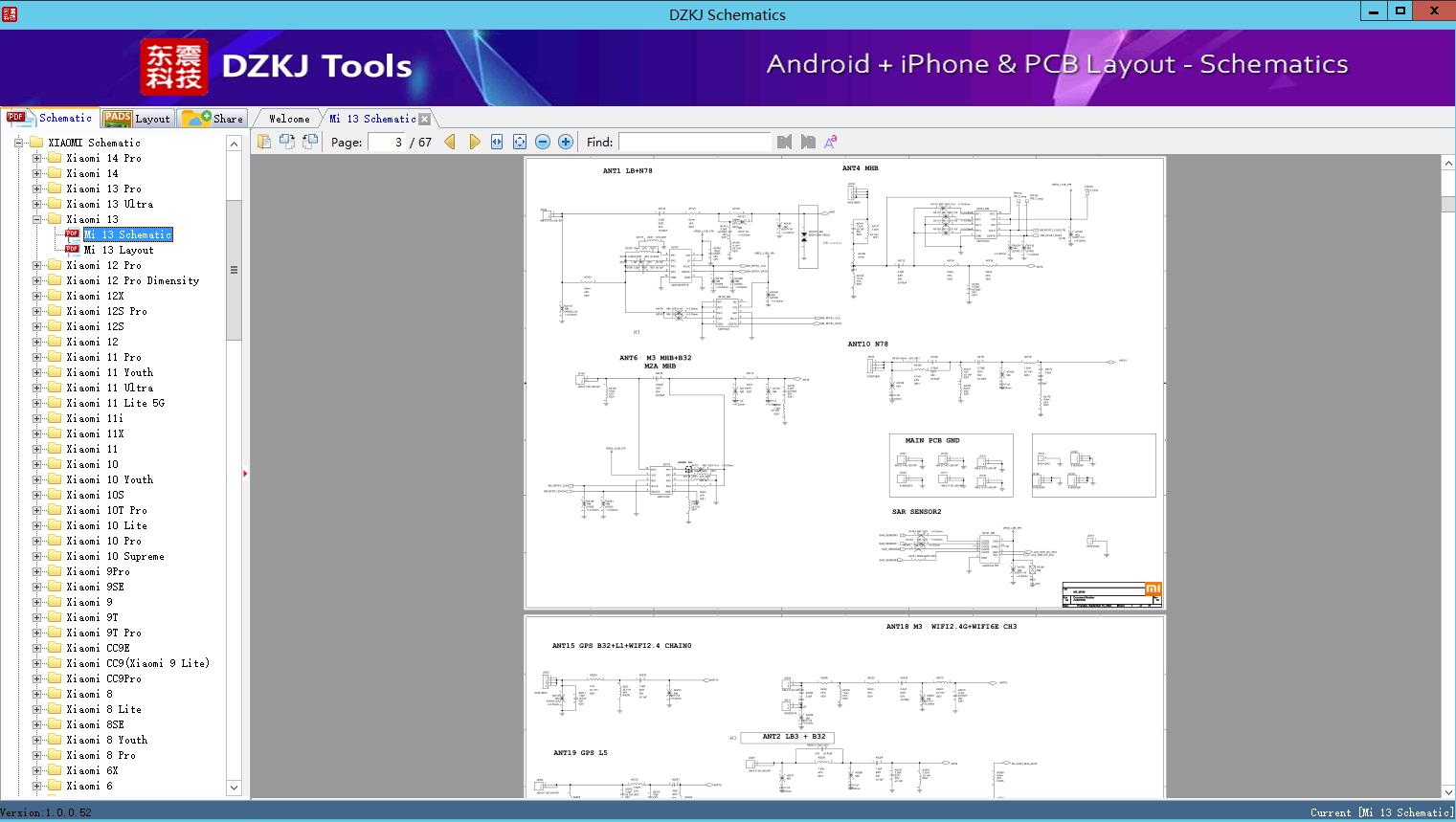
Task: Zoom out with the minus icon
Action: [x=543, y=142]
